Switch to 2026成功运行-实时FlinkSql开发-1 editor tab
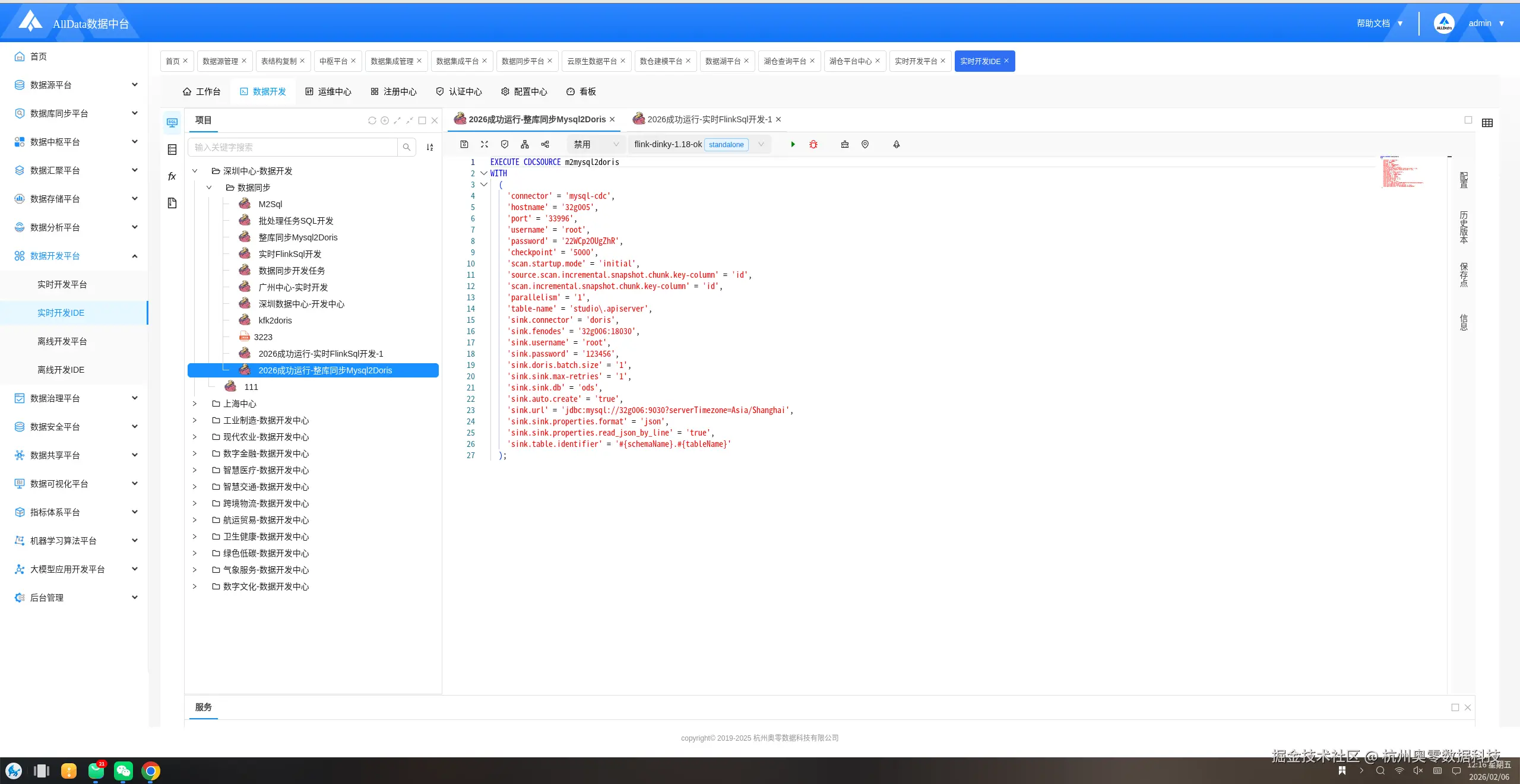The height and width of the screenshot is (784, 1520). point(710,119)
